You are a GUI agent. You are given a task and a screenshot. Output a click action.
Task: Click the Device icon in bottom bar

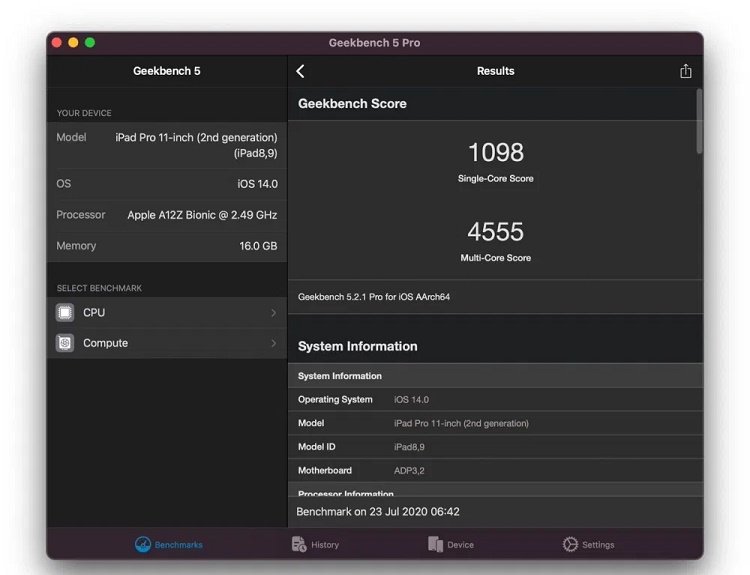[x=435, y=544]
